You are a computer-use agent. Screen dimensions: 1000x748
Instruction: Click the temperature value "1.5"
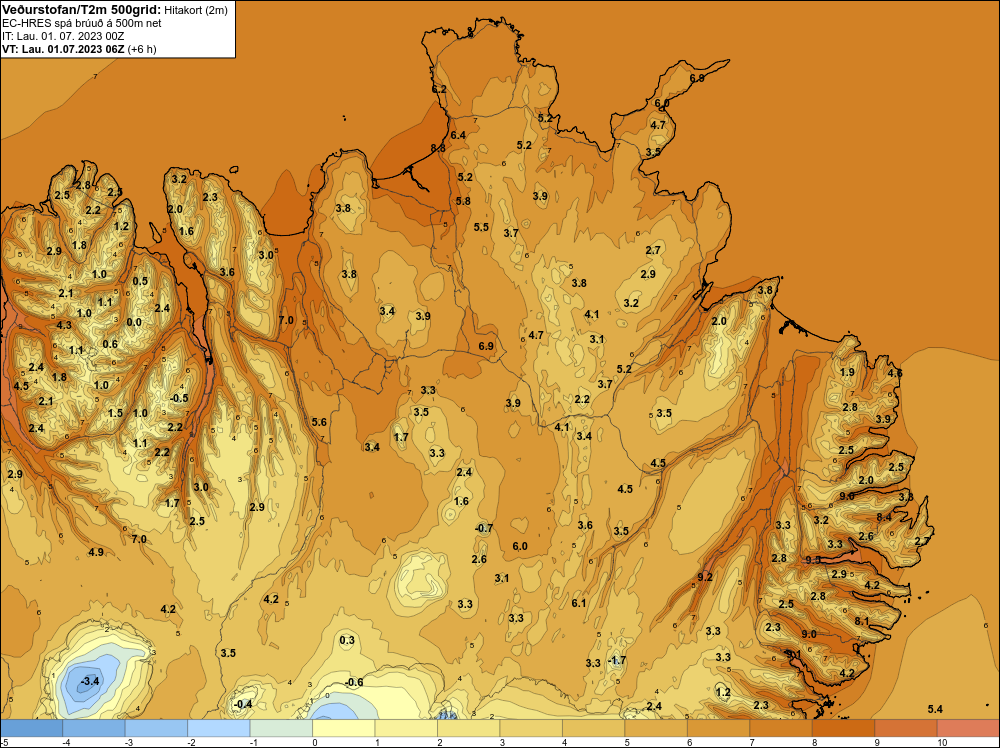115,413
